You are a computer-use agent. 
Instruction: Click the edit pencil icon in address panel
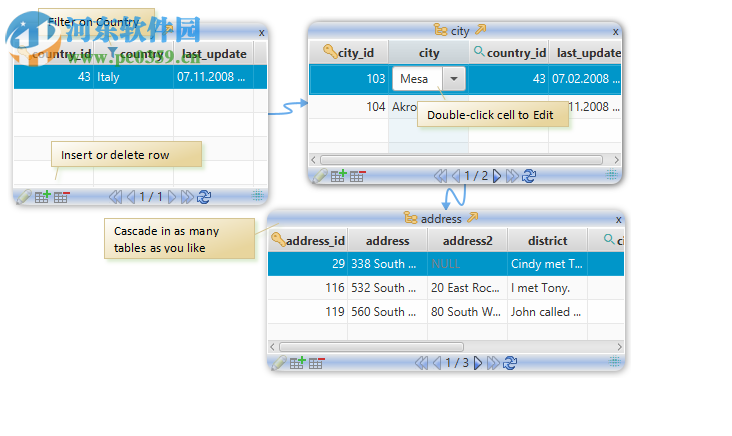click(x=279, y=363)
